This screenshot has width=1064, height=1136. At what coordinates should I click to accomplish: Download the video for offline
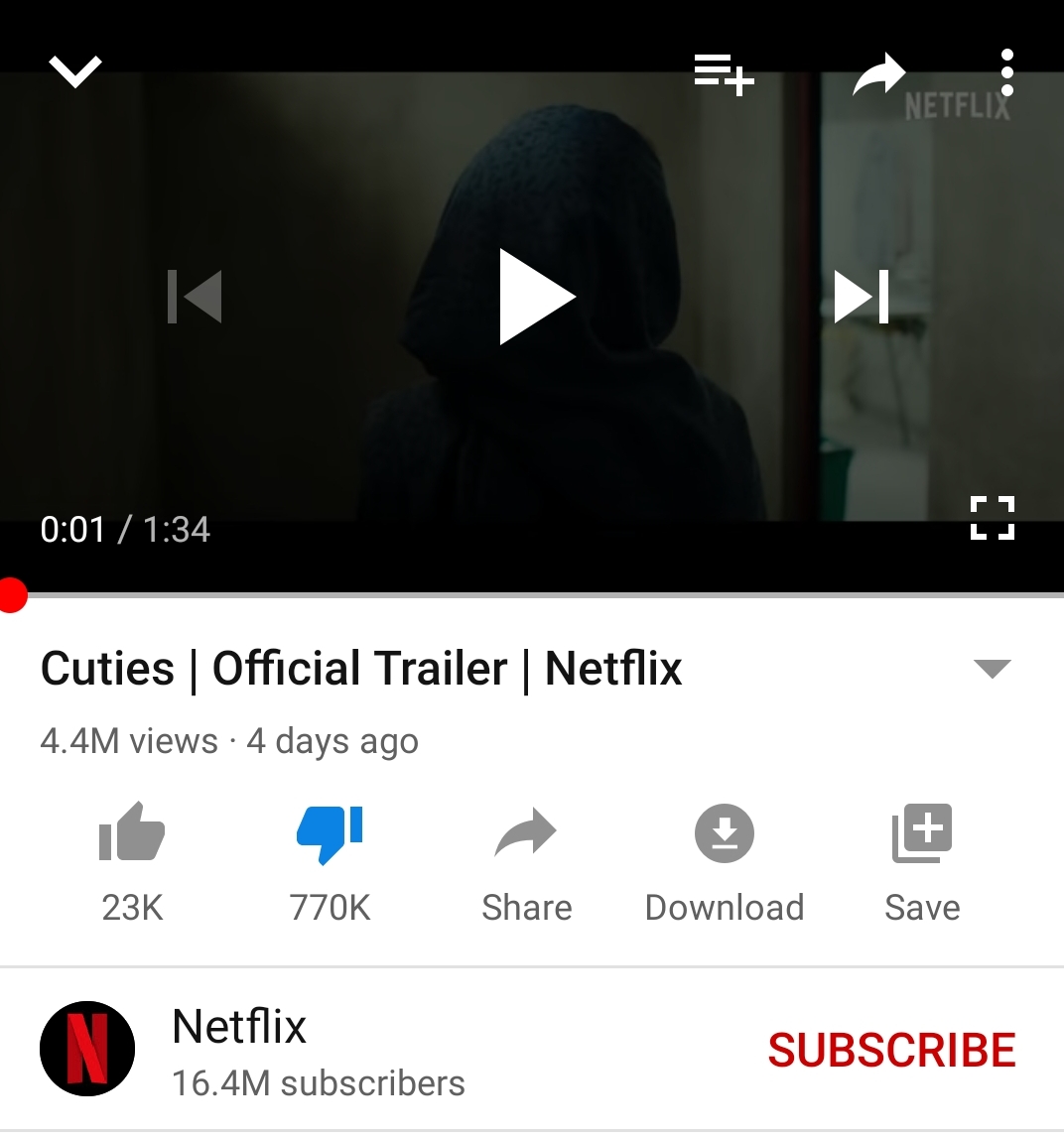(725, 833)
